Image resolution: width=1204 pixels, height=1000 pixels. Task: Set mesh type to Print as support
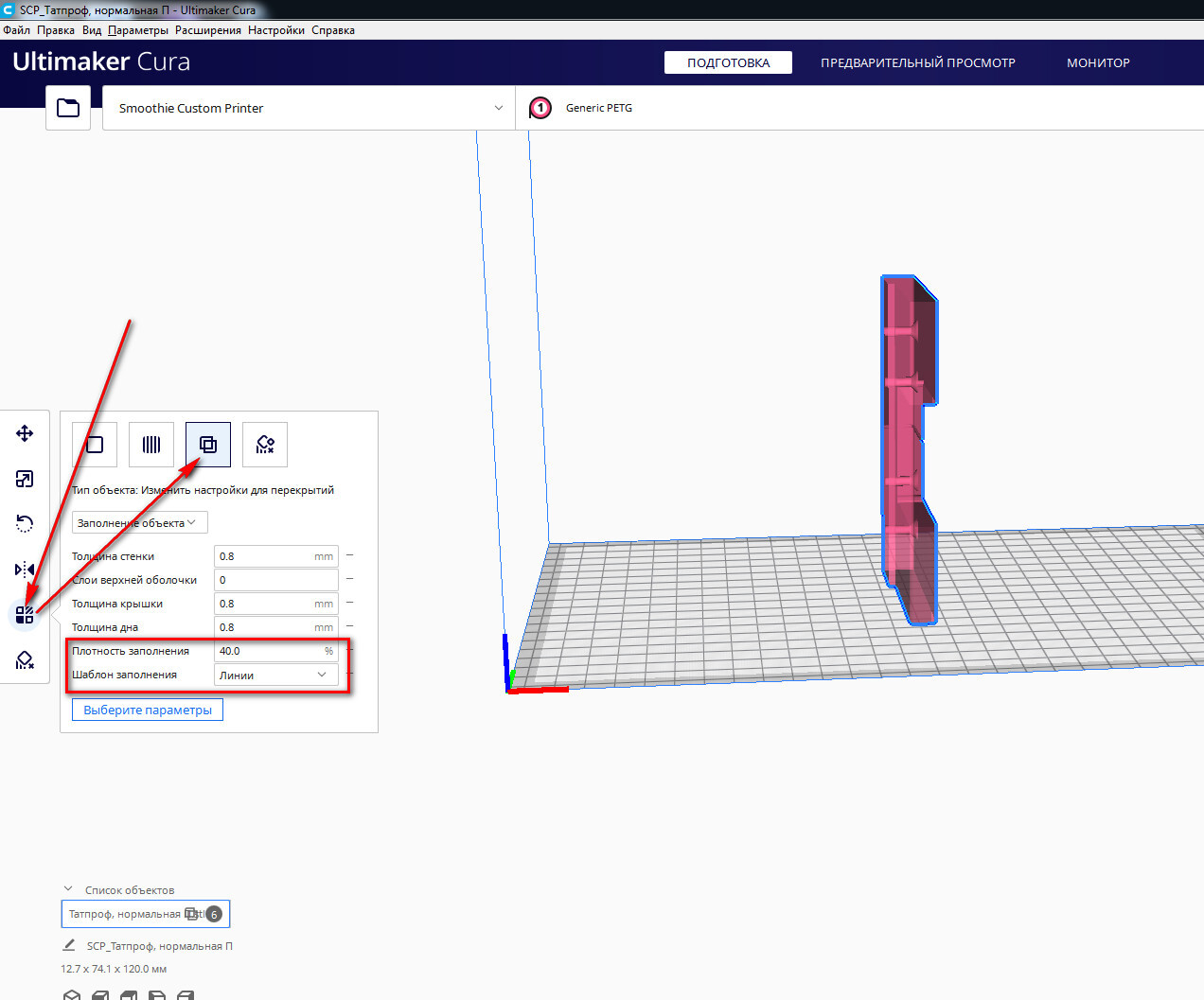click(151, 445)
